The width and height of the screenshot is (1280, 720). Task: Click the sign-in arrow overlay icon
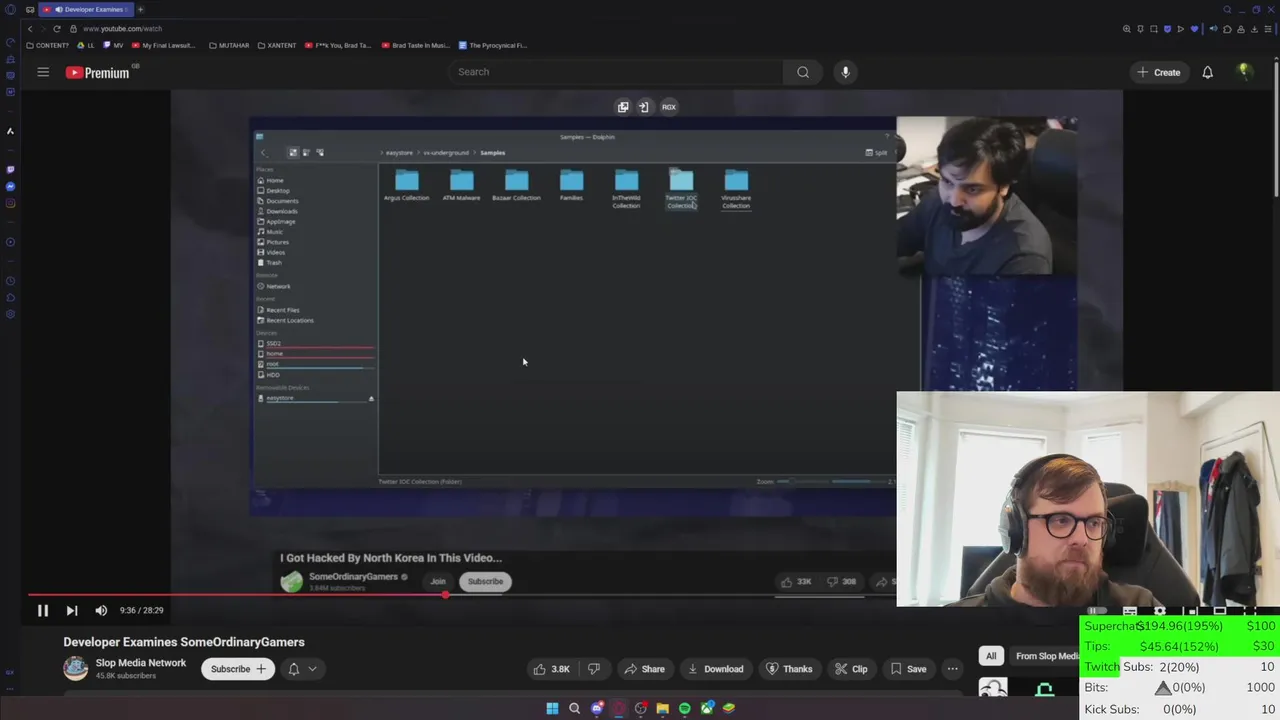coord(644,107)
